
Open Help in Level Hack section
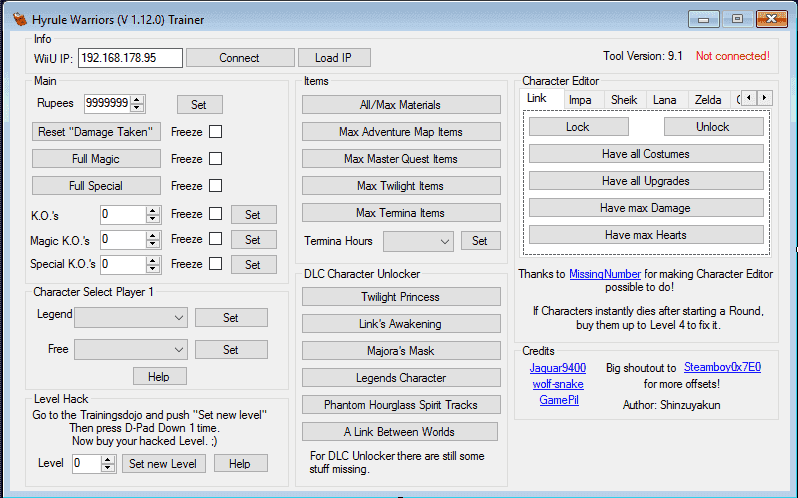point(240,463)
